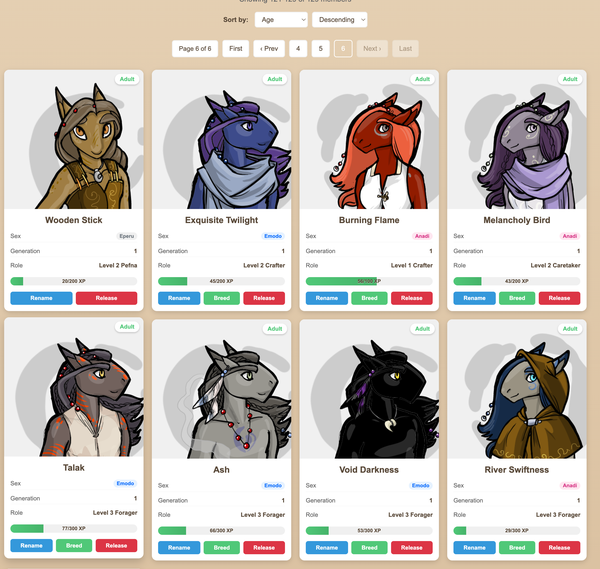Breed Exquisite Twilight

(222, 298)
